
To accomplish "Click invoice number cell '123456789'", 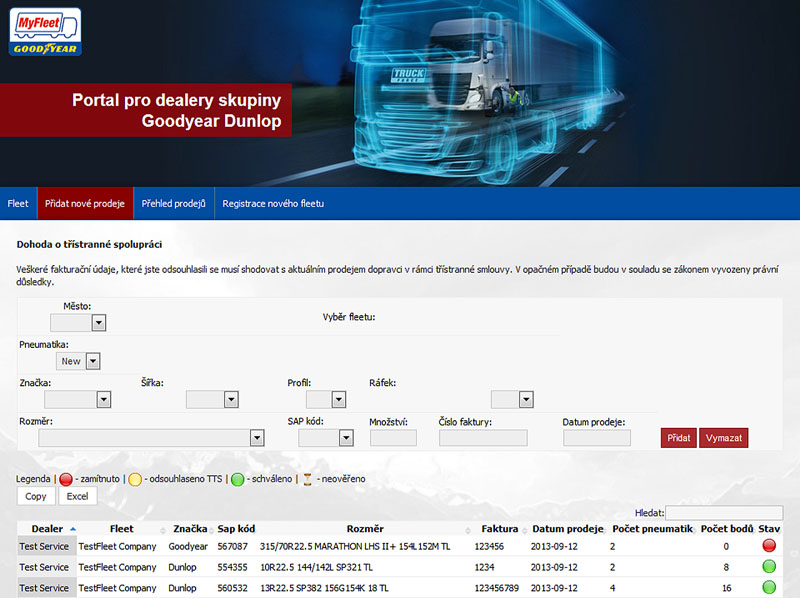I will 496,588.
